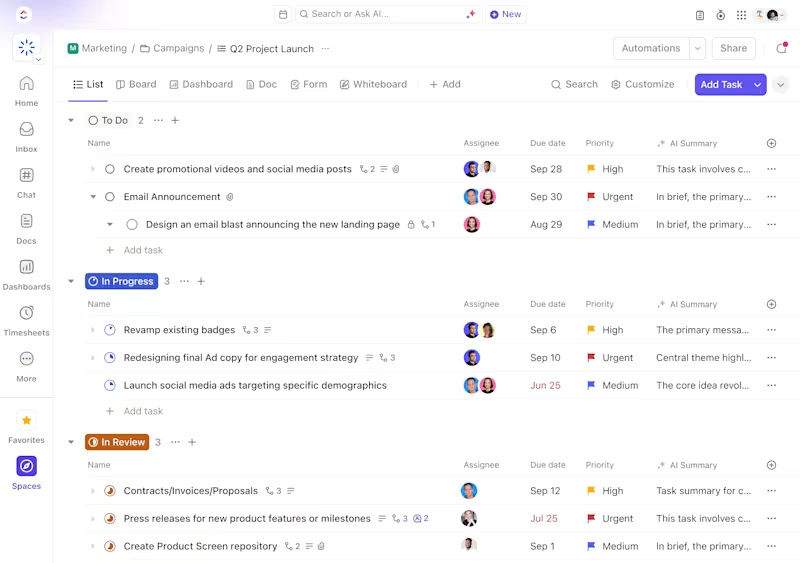800x563 pixels.
Task: Add column in In Progress header row
Action: click(x=771, y=304)
